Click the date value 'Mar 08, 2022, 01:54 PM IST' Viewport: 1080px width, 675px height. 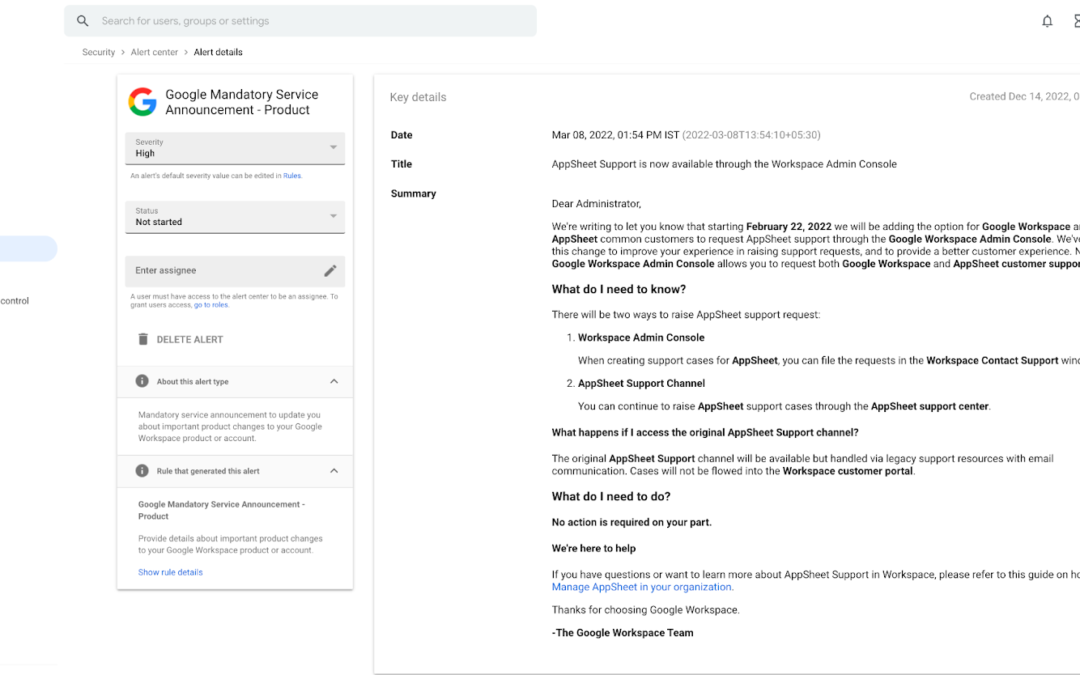(615, 135)
